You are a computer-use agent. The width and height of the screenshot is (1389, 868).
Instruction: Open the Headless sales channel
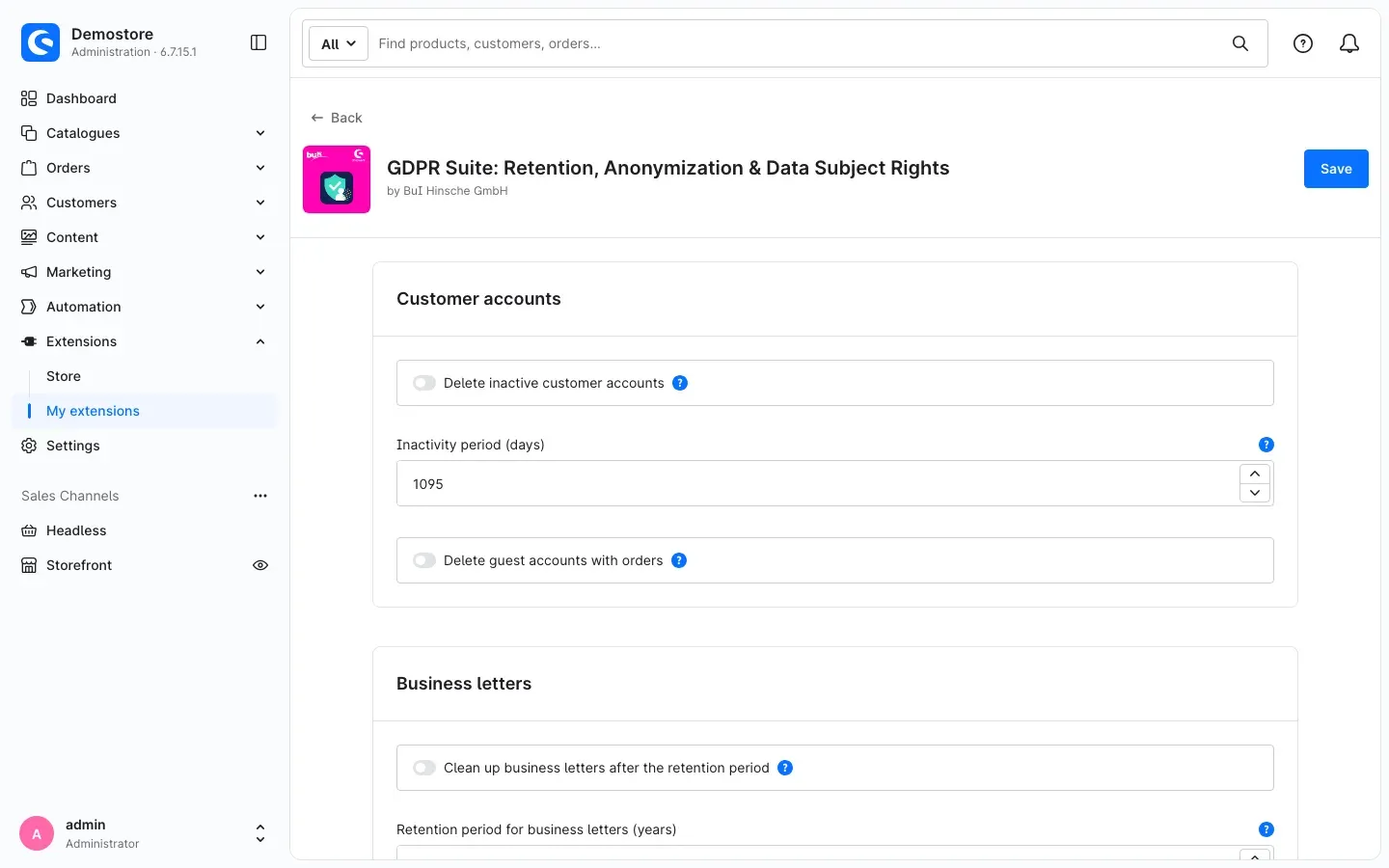[x=76, y=530]
